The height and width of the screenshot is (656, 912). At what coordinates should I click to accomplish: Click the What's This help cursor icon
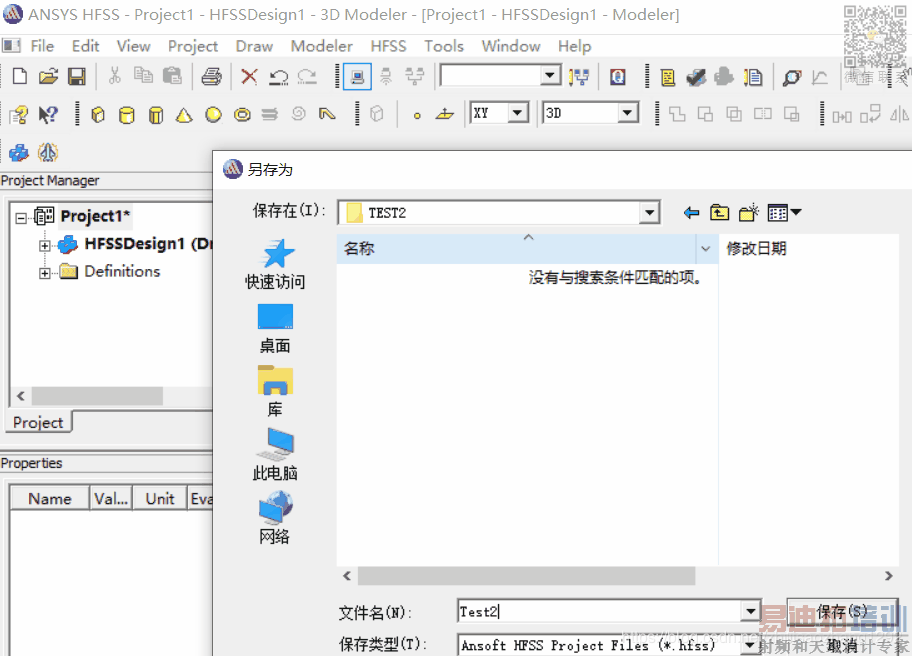point(48,115)
